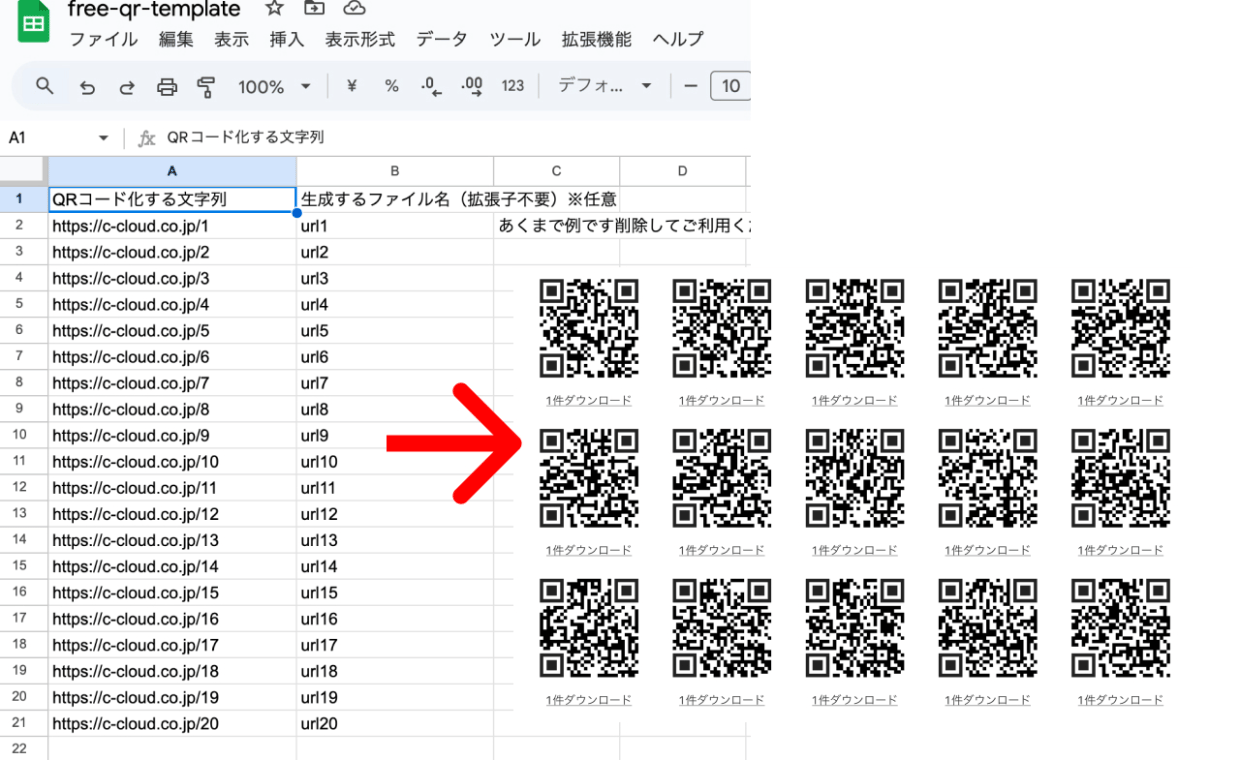Open the 123 number format menu
This screenshot has height=760, width=1240.
513,86
